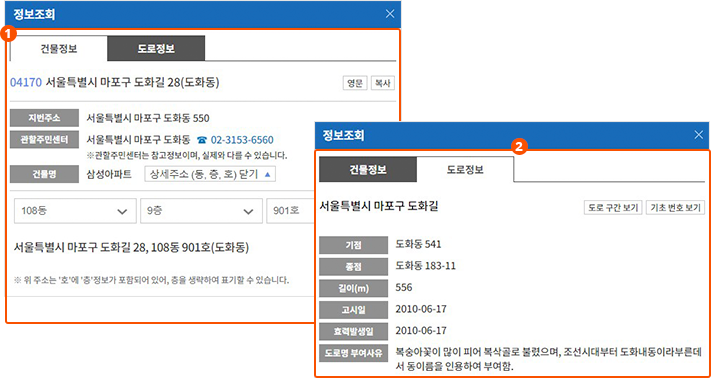The image size is (711, 378).
Task: Switch to 건물정보 tab in front window
Action: [367, 170]
